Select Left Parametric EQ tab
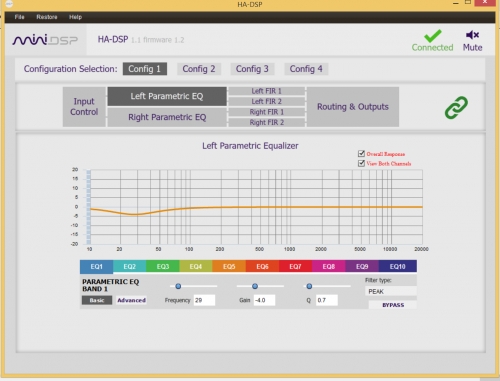Image resolution: width=500 pixels, height=381 pixels. coord(167,96)
